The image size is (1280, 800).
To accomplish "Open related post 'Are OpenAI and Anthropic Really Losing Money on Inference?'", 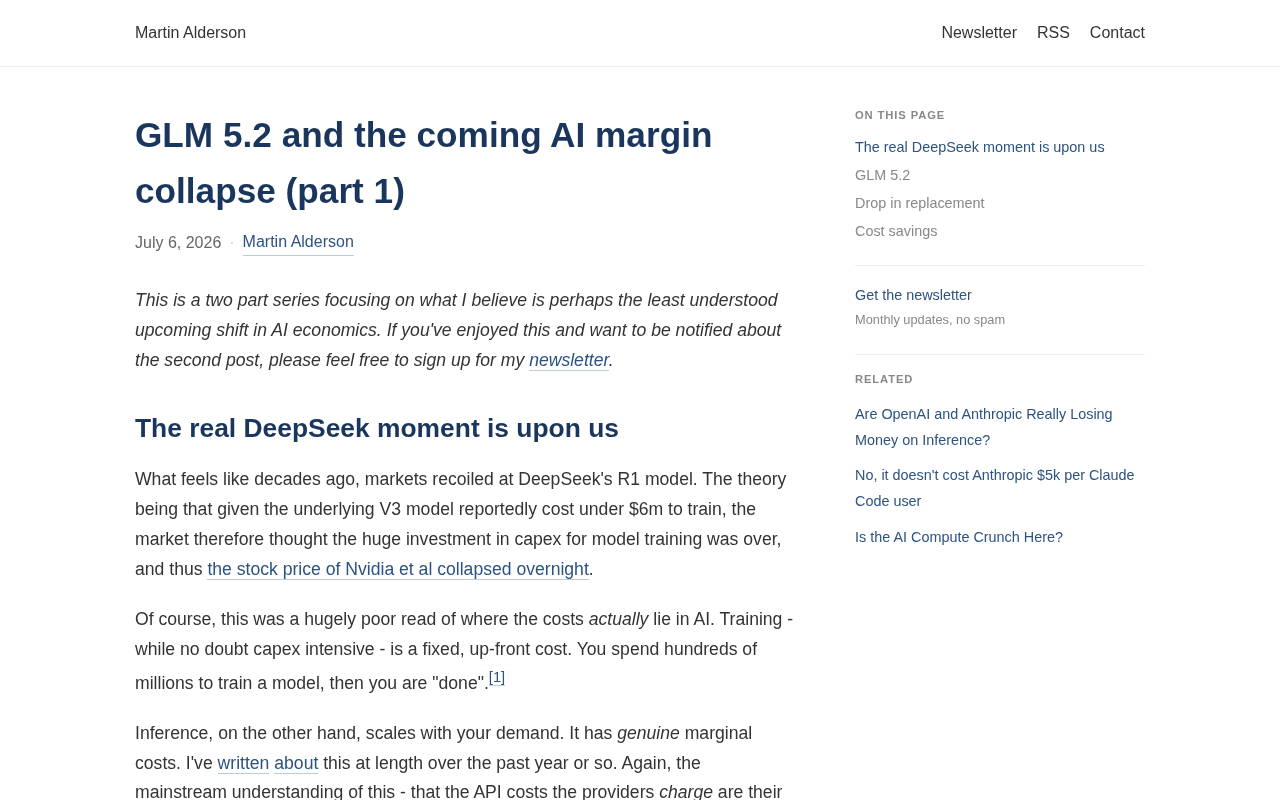I will click(984, 427).
